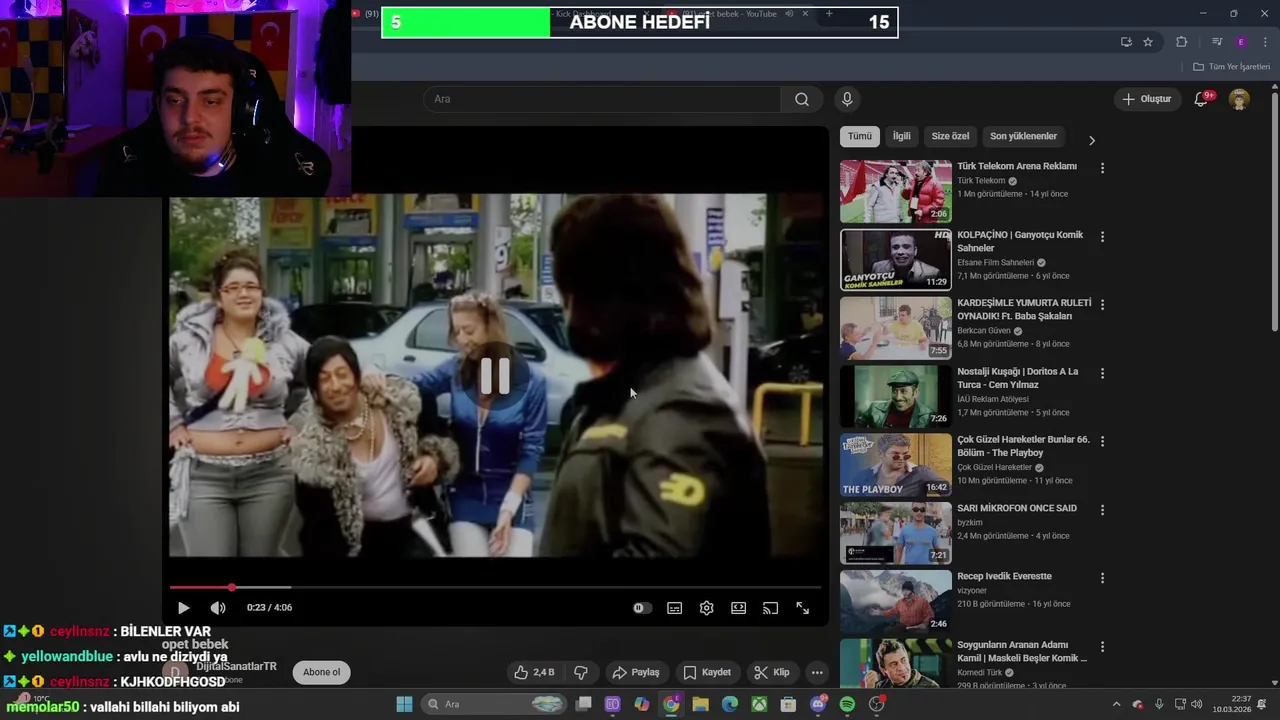Screen dimensions: 1280x720
Task: Open the Windows Start menu
Action: [x=404, y=704]
